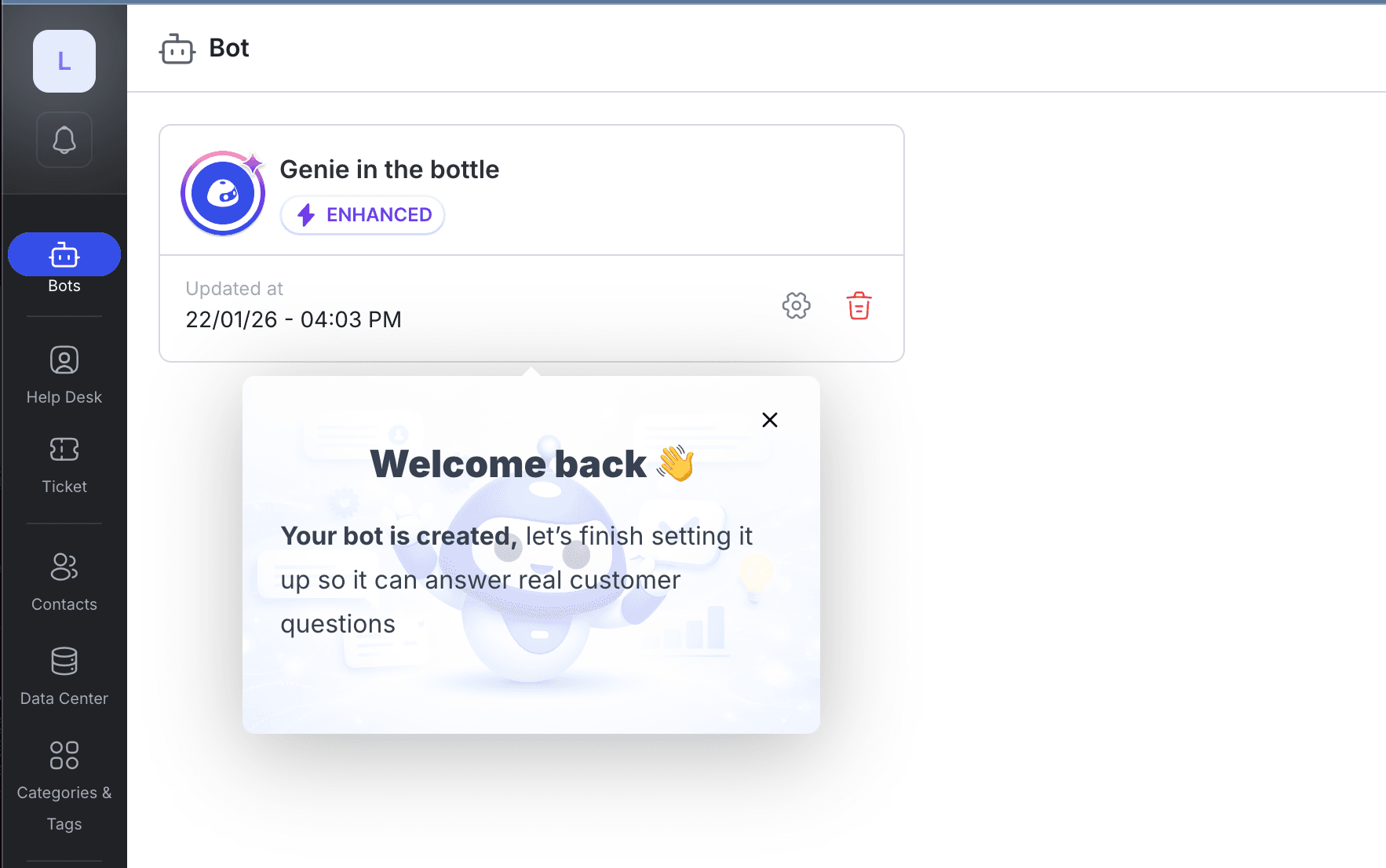Click the bot's updated timestamp

[293, 319]
